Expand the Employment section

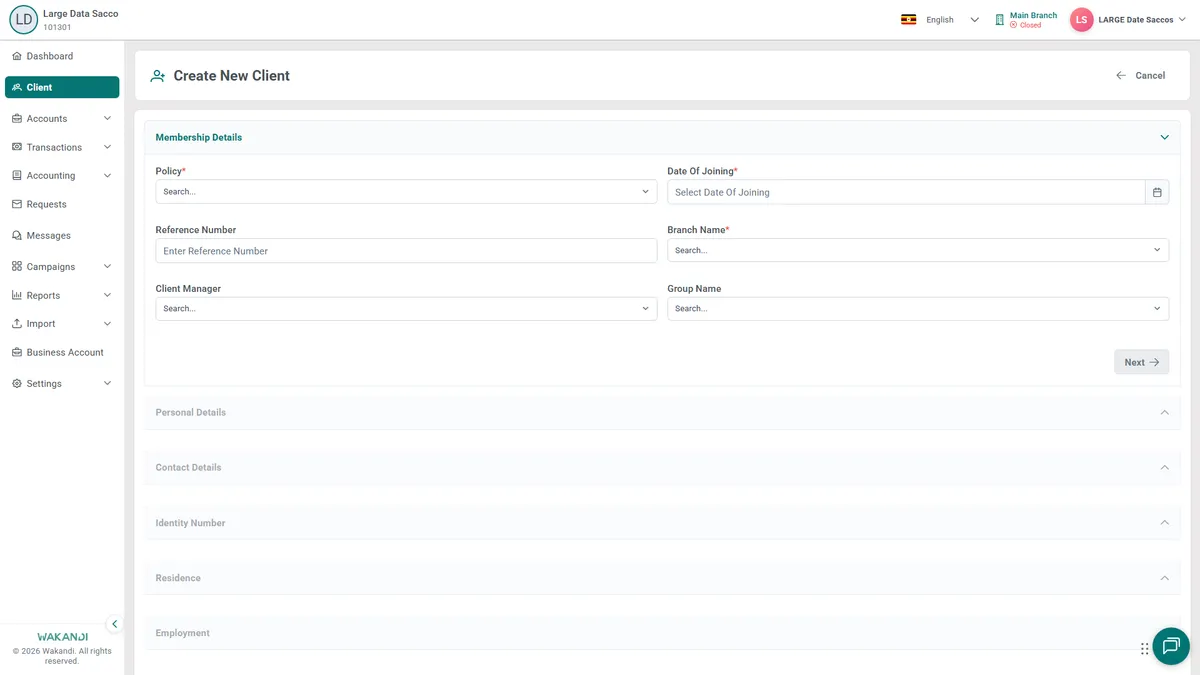662,633
